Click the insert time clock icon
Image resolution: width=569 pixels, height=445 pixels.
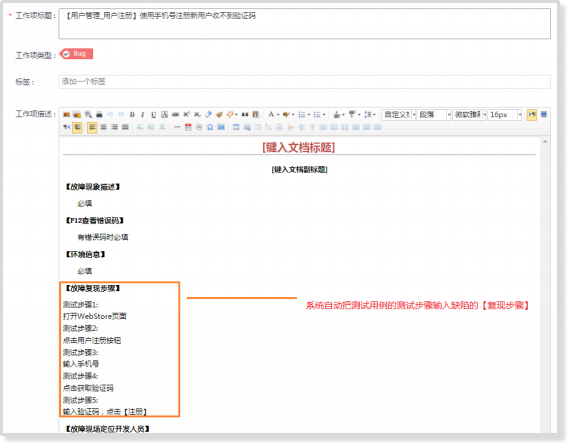pos(199,127)
